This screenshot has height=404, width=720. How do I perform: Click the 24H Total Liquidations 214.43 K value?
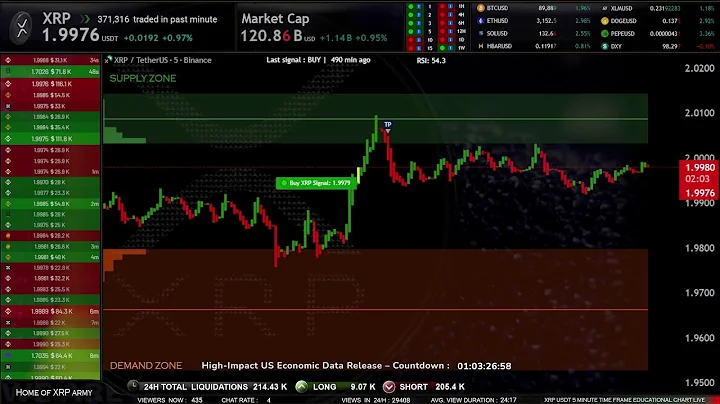point(270,387)
